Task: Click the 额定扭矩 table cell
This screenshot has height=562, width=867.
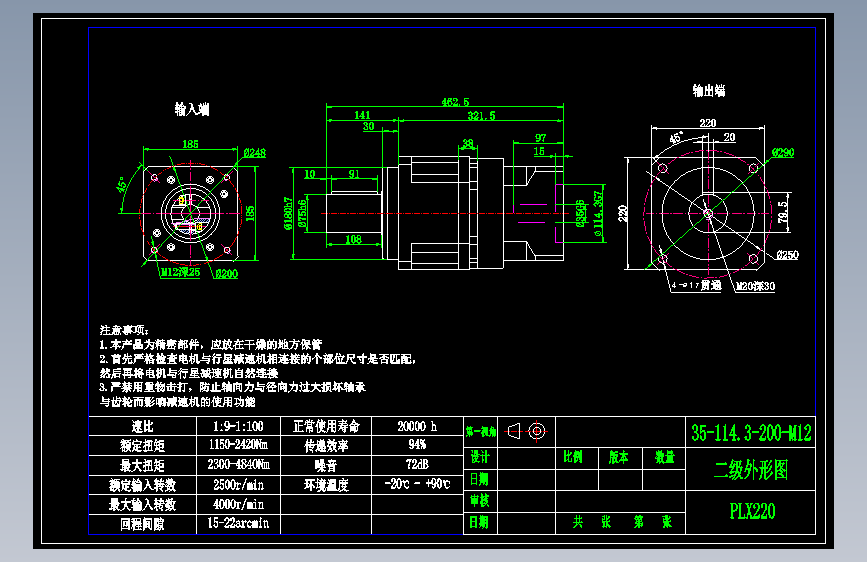Action: click(142, 446)
